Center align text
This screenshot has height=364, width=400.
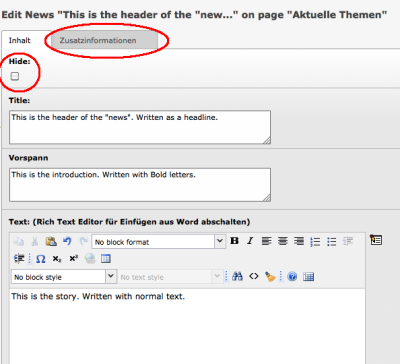(x=283, y=241)
